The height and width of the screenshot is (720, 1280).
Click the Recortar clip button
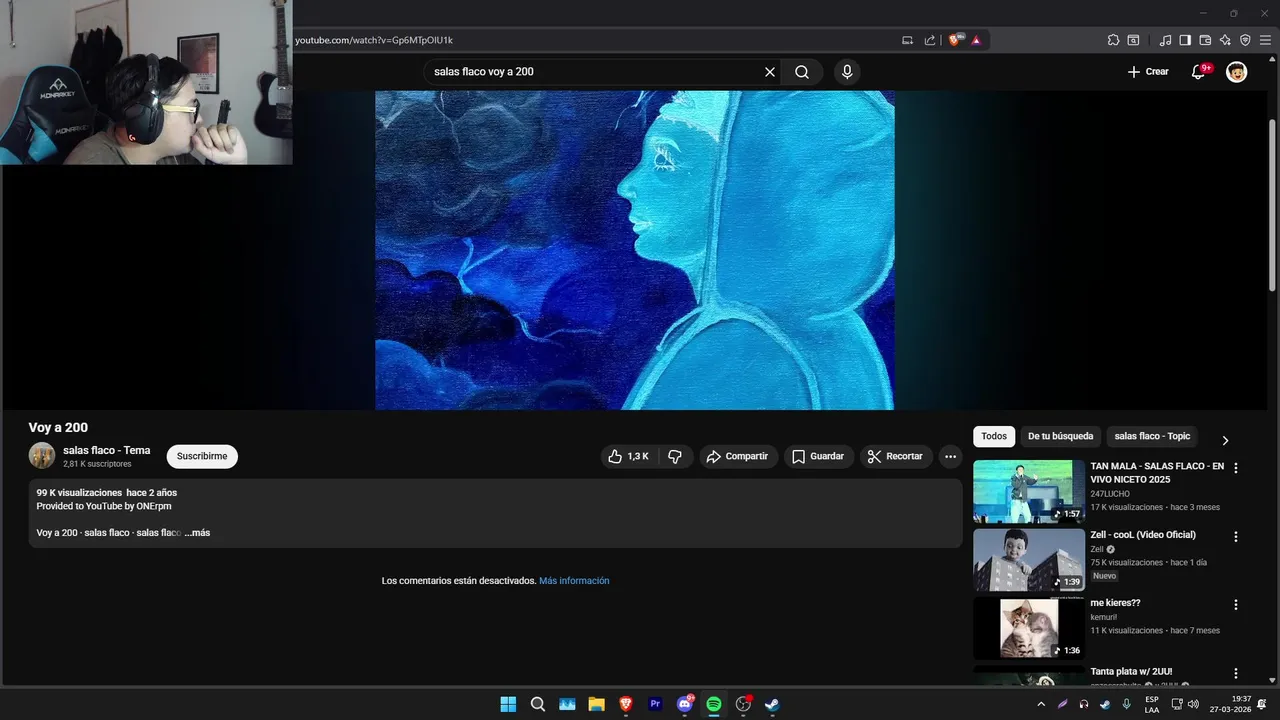click(895, 456)
